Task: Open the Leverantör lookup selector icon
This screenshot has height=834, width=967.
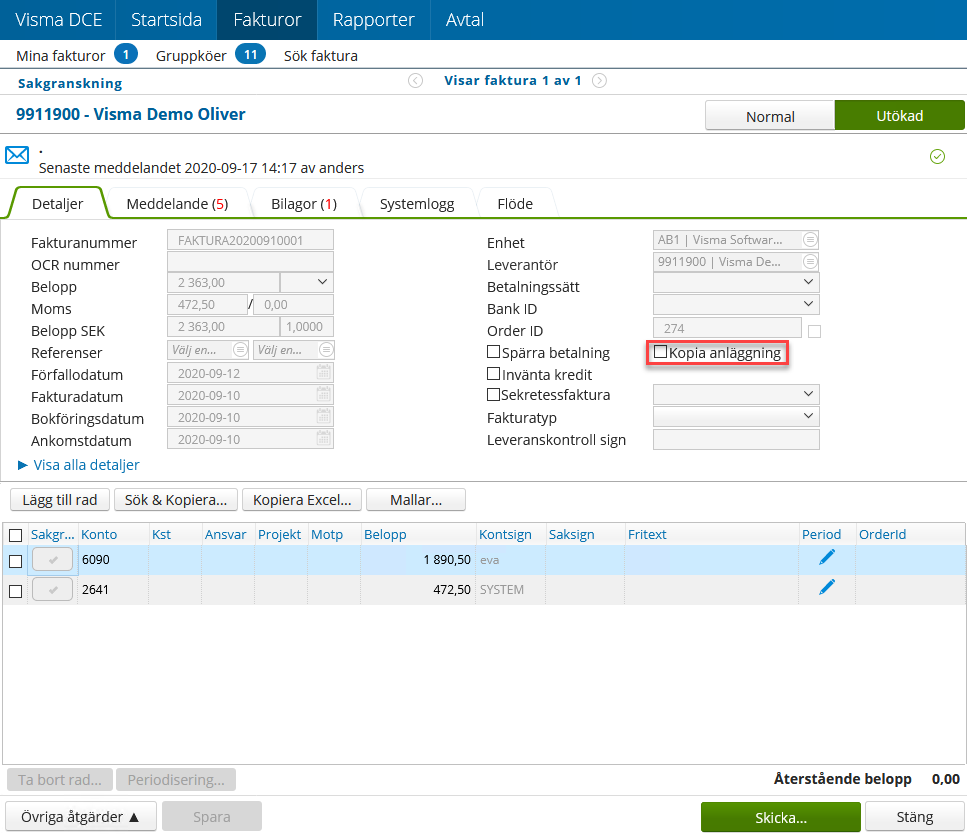Action: tap(810, 262)
